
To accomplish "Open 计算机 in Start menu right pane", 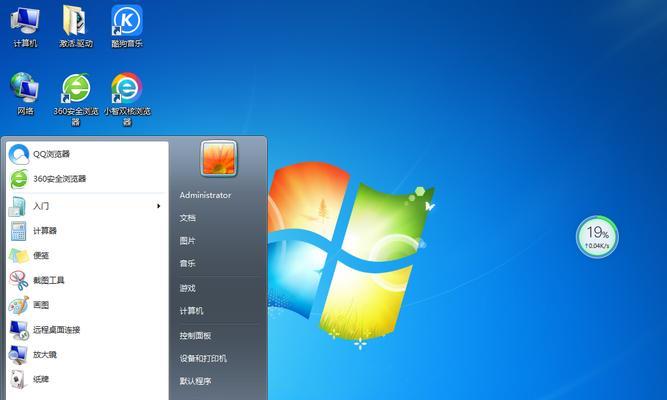I will point(191,311).
